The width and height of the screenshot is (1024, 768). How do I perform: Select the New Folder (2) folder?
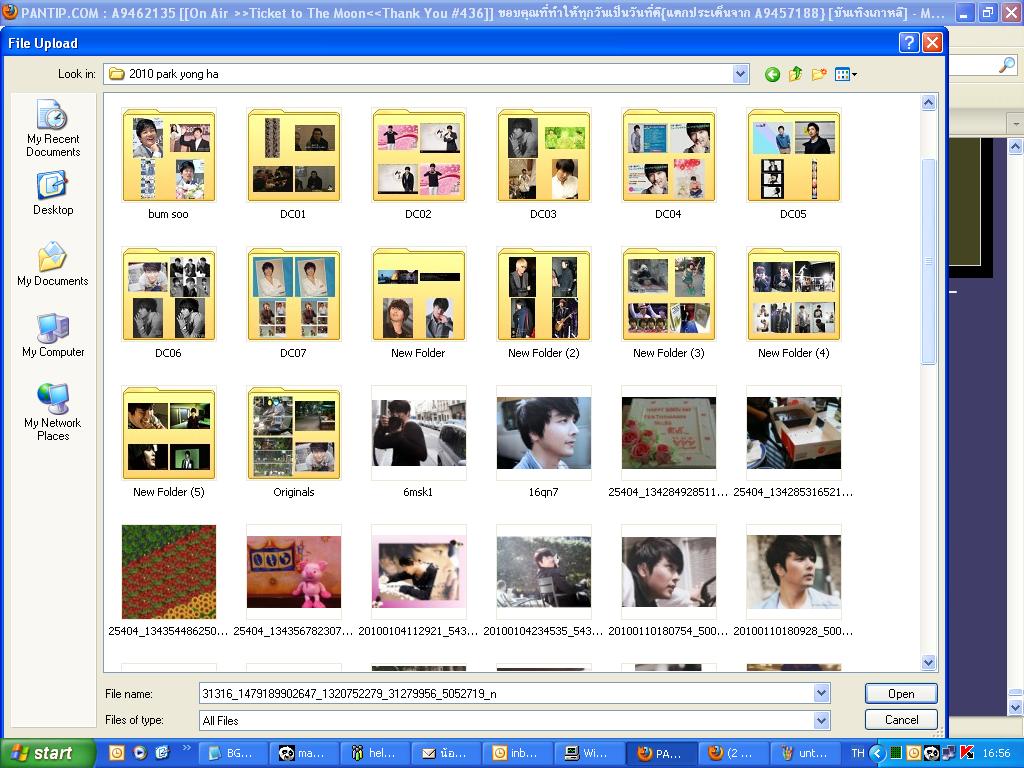coord(543,303)
